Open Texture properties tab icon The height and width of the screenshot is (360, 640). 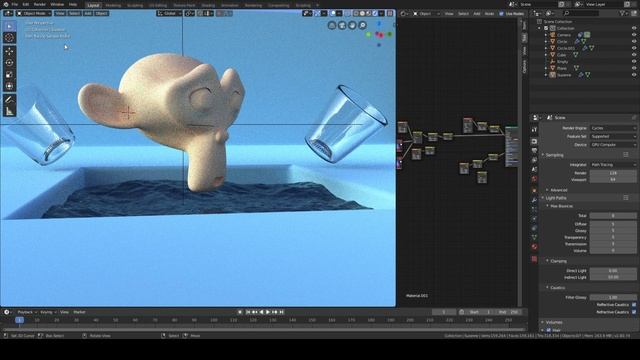tap(534, 259)
